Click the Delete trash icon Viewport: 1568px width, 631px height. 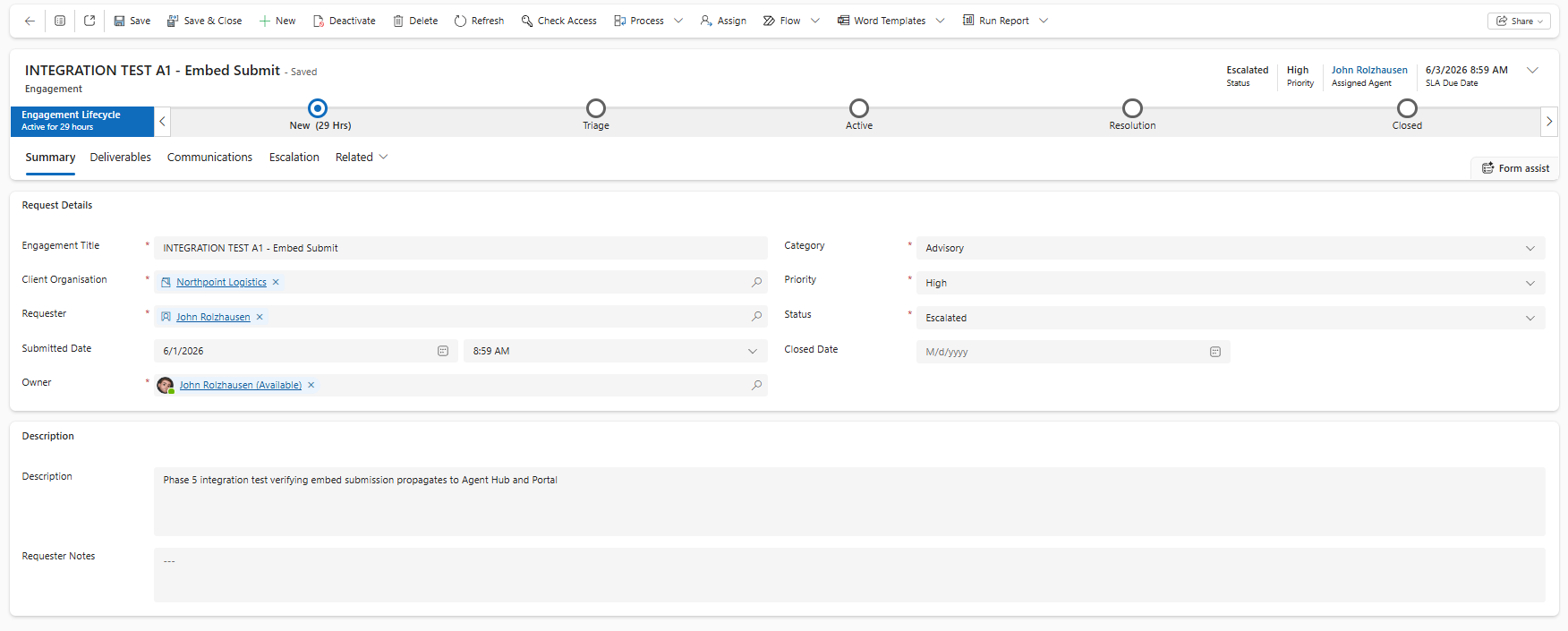(398, 21)
